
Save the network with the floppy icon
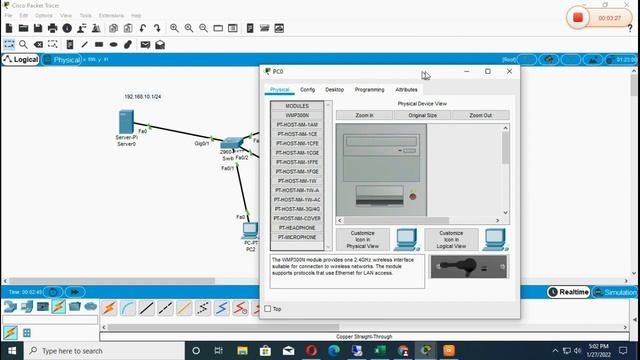click(38, 28)
